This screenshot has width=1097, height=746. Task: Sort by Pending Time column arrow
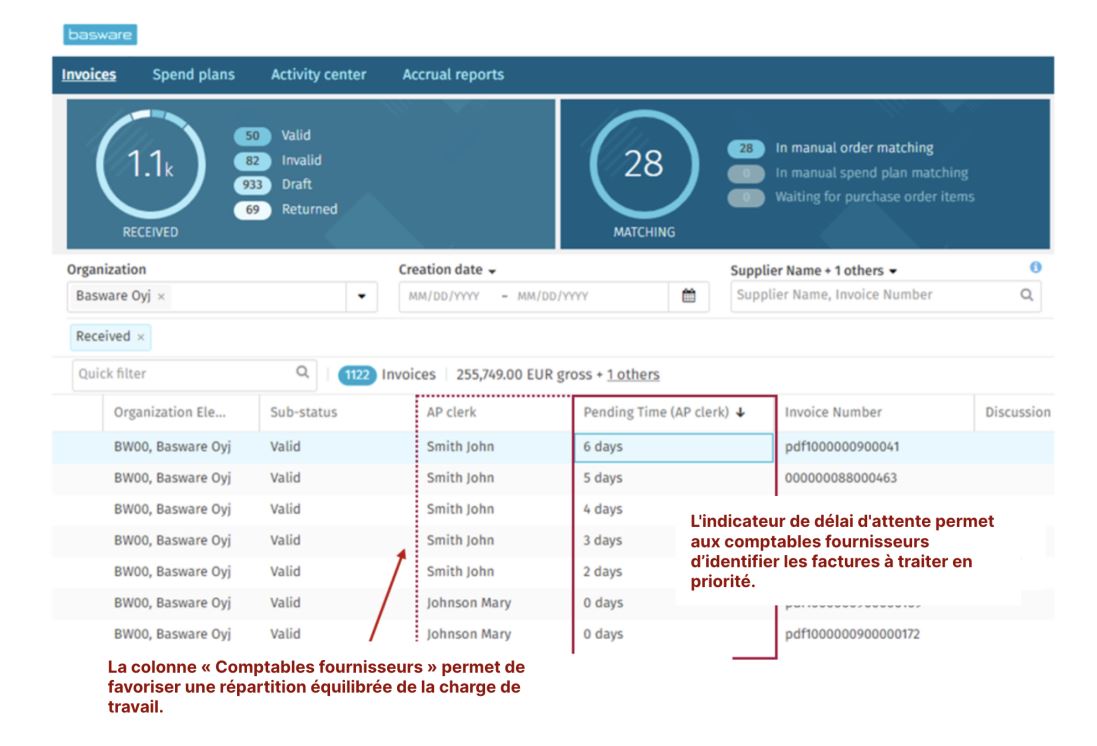pos(740,413)
